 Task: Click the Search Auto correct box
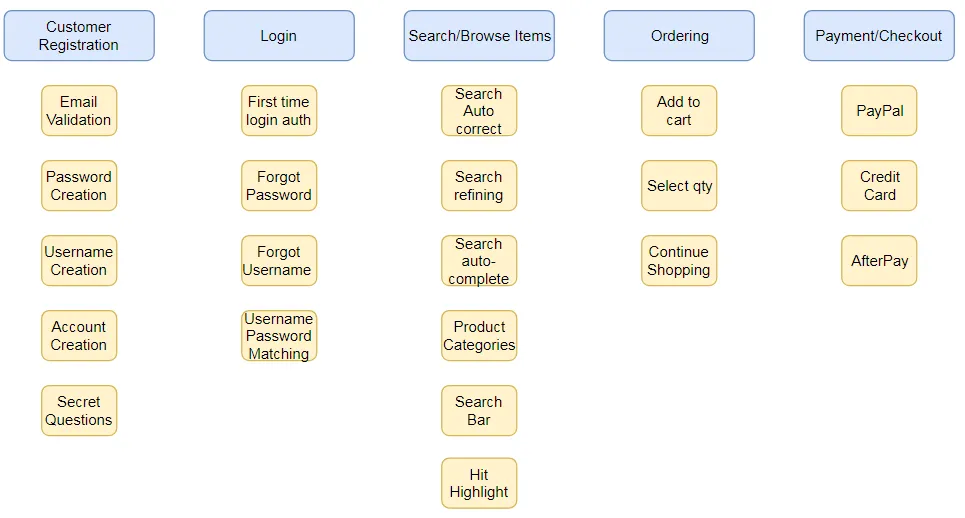tap(479, 111)
